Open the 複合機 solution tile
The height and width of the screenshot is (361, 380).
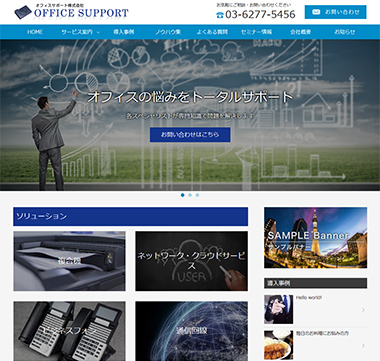(69, 261)
